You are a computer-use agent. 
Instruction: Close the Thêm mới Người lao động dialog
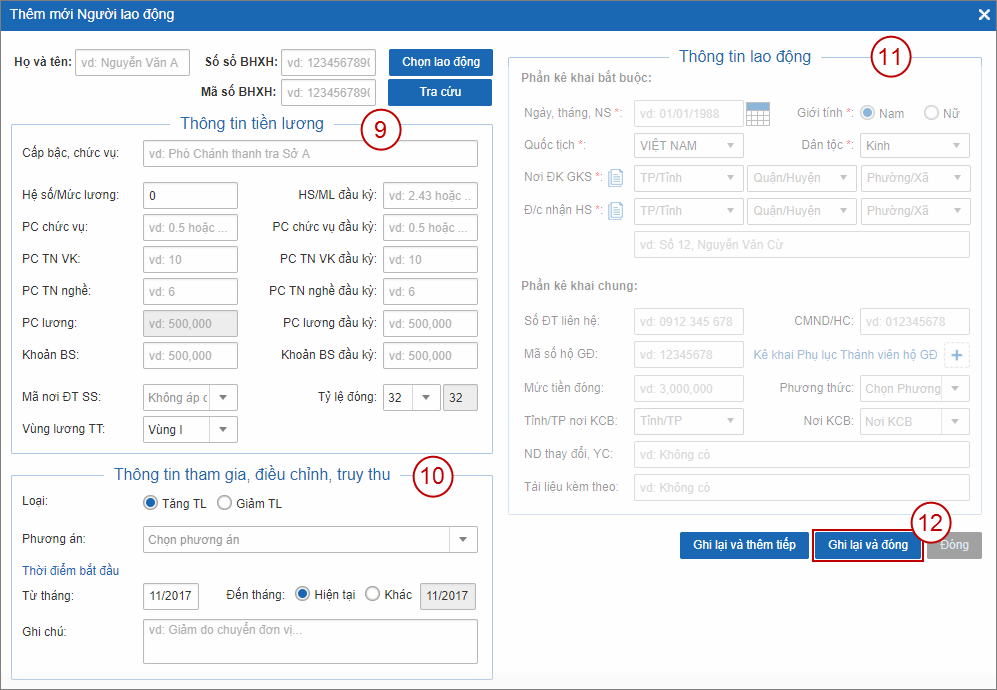(x=983, y=14)
